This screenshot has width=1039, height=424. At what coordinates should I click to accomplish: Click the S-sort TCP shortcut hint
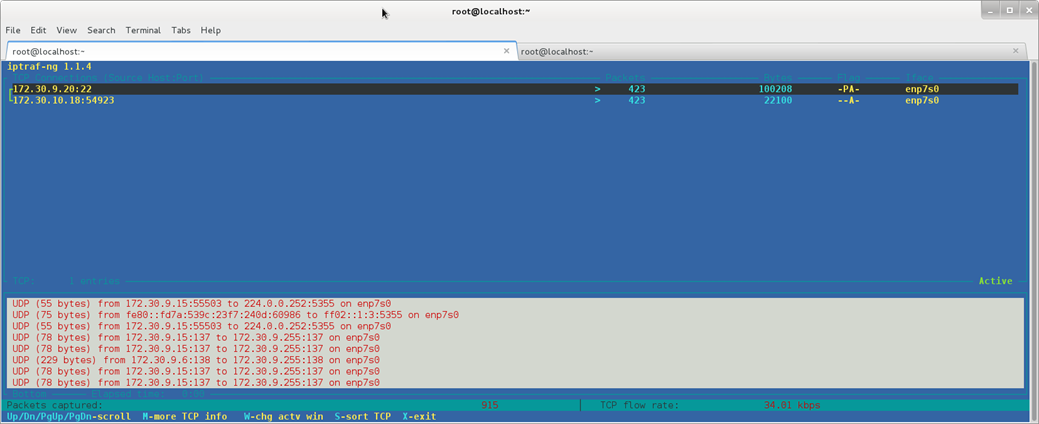[x=362, y=417]
